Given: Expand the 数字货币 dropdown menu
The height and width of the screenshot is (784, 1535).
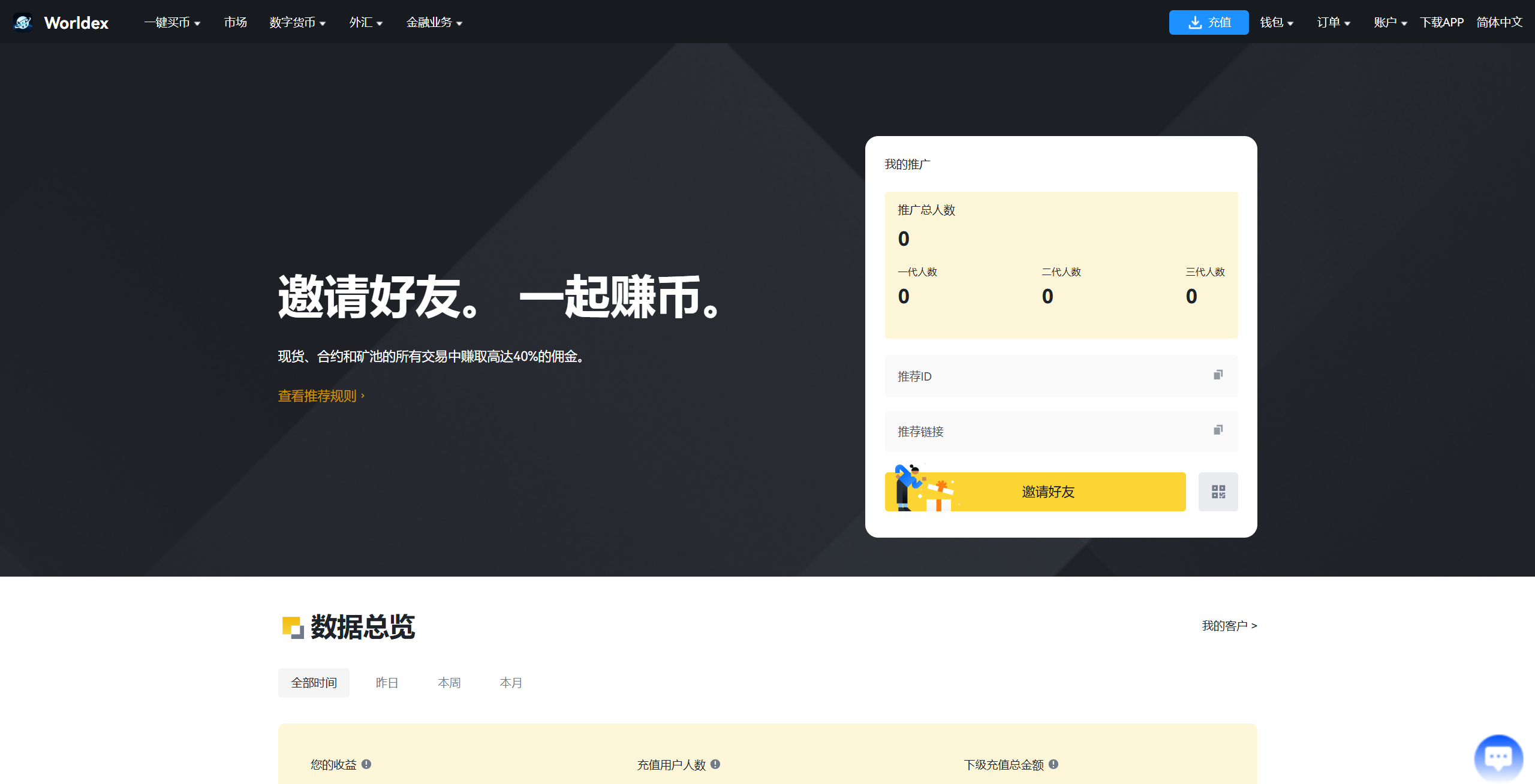Looking at the screenshot, I should (297, 23).
